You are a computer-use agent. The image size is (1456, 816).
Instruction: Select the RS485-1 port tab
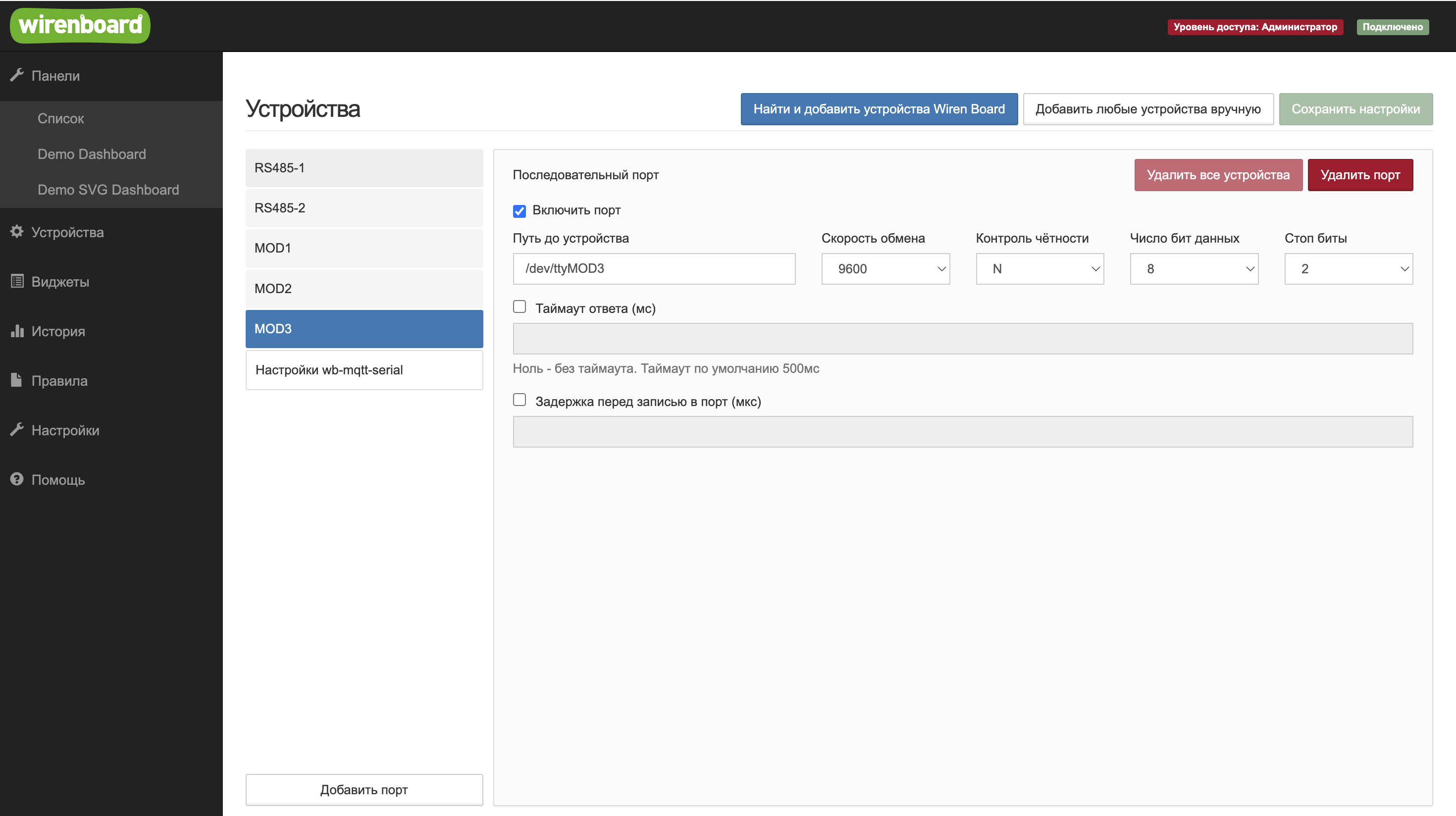364,168
